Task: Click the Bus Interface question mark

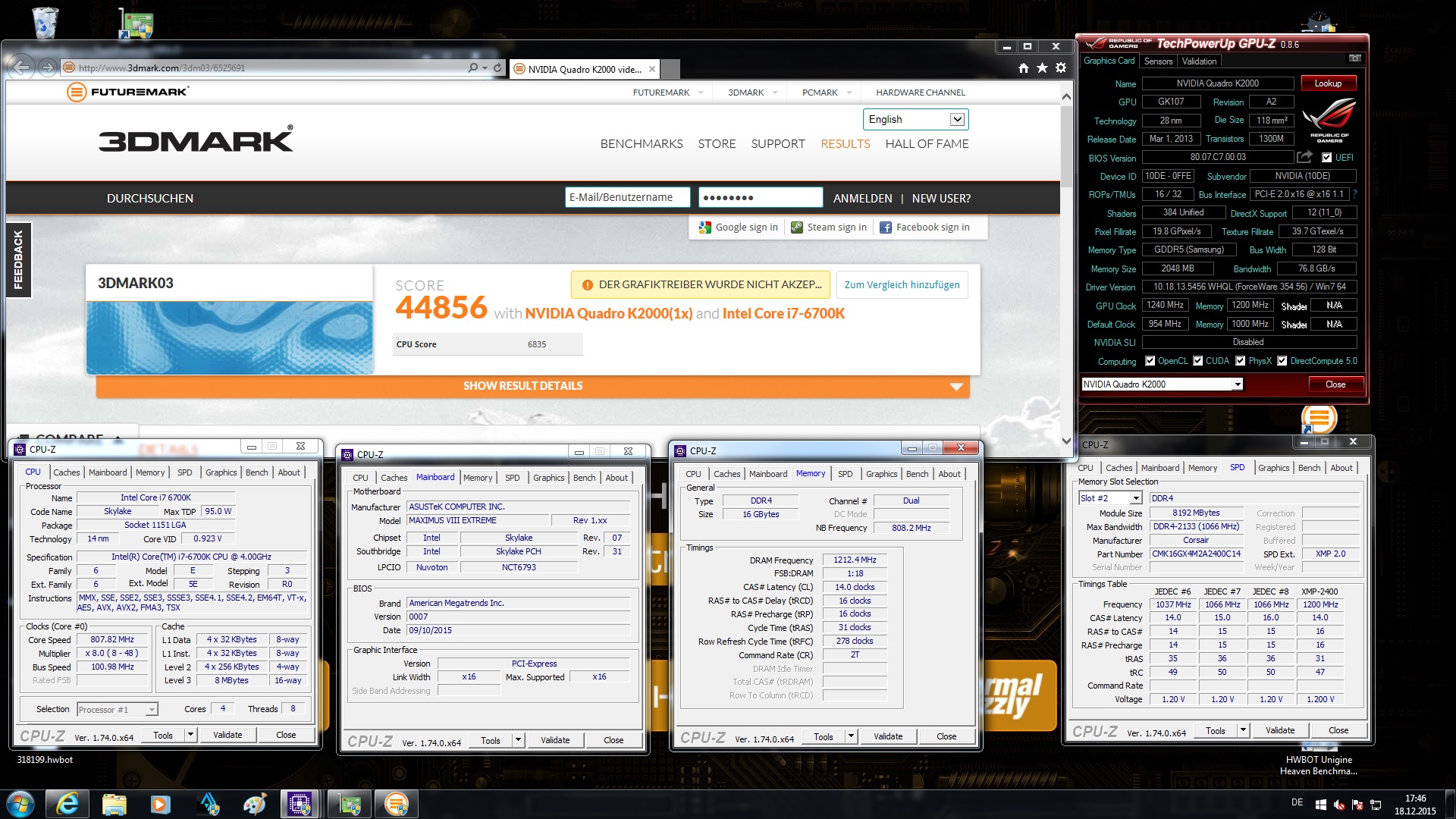Action: click(1354, 194)
